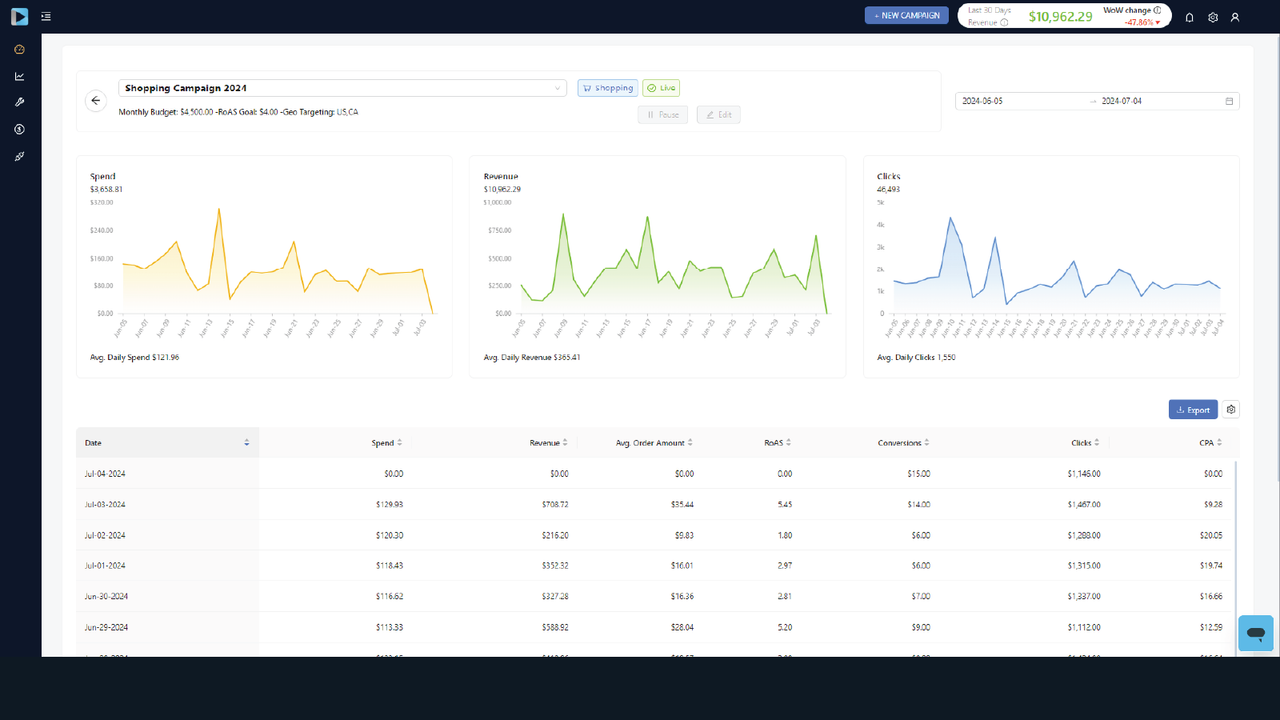Open table column settings gear icon
1280x720 pixels.
coord(1231,409)
